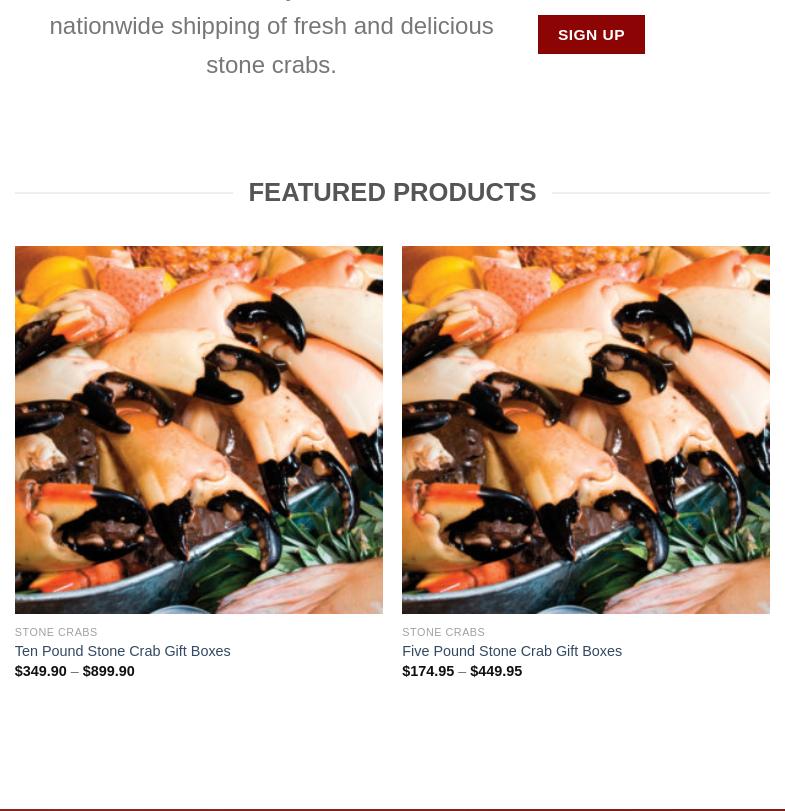
Task: Click the dash between $174.95 and $449.95
Action: coord(462,672)
